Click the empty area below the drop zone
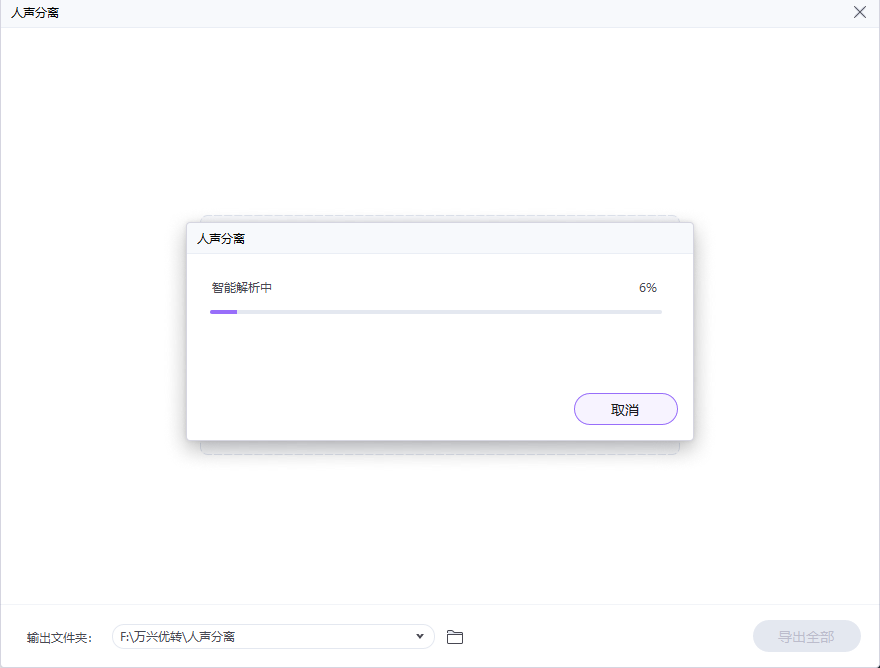880x668 pixels. [440, 530]
